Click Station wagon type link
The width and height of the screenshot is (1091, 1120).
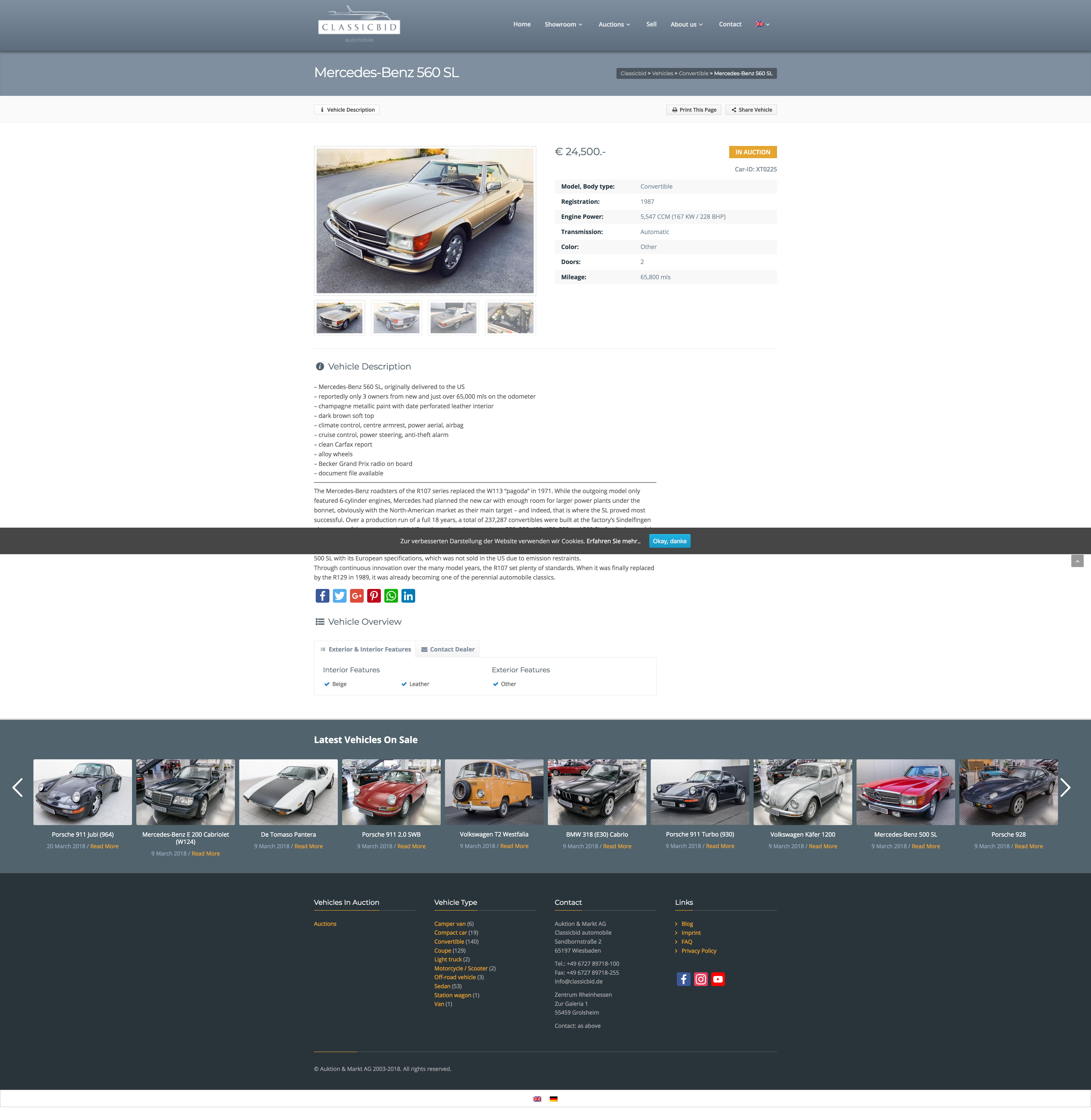453,995
